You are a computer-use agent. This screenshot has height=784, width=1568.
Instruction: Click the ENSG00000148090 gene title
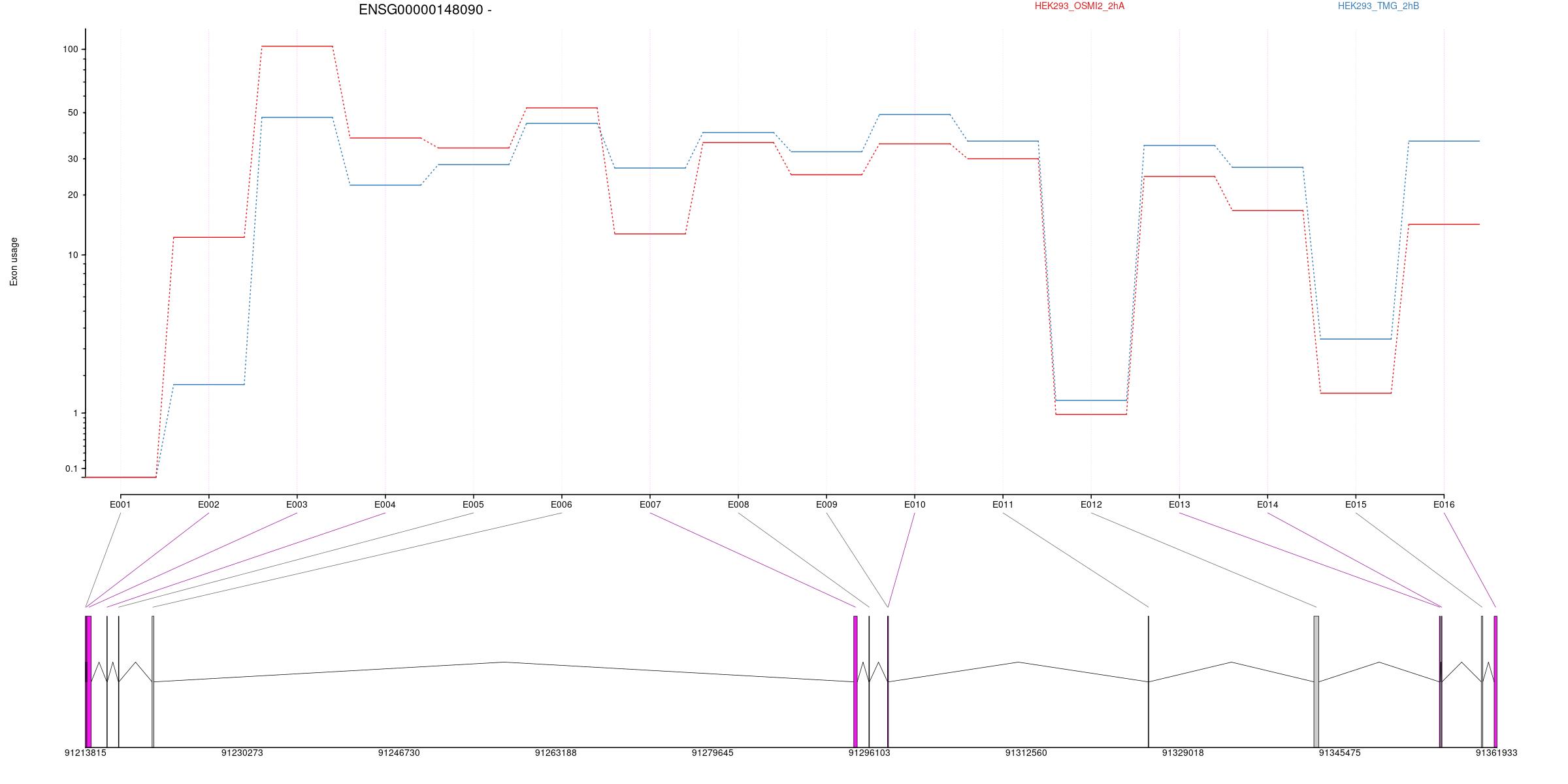pos(425,10)
